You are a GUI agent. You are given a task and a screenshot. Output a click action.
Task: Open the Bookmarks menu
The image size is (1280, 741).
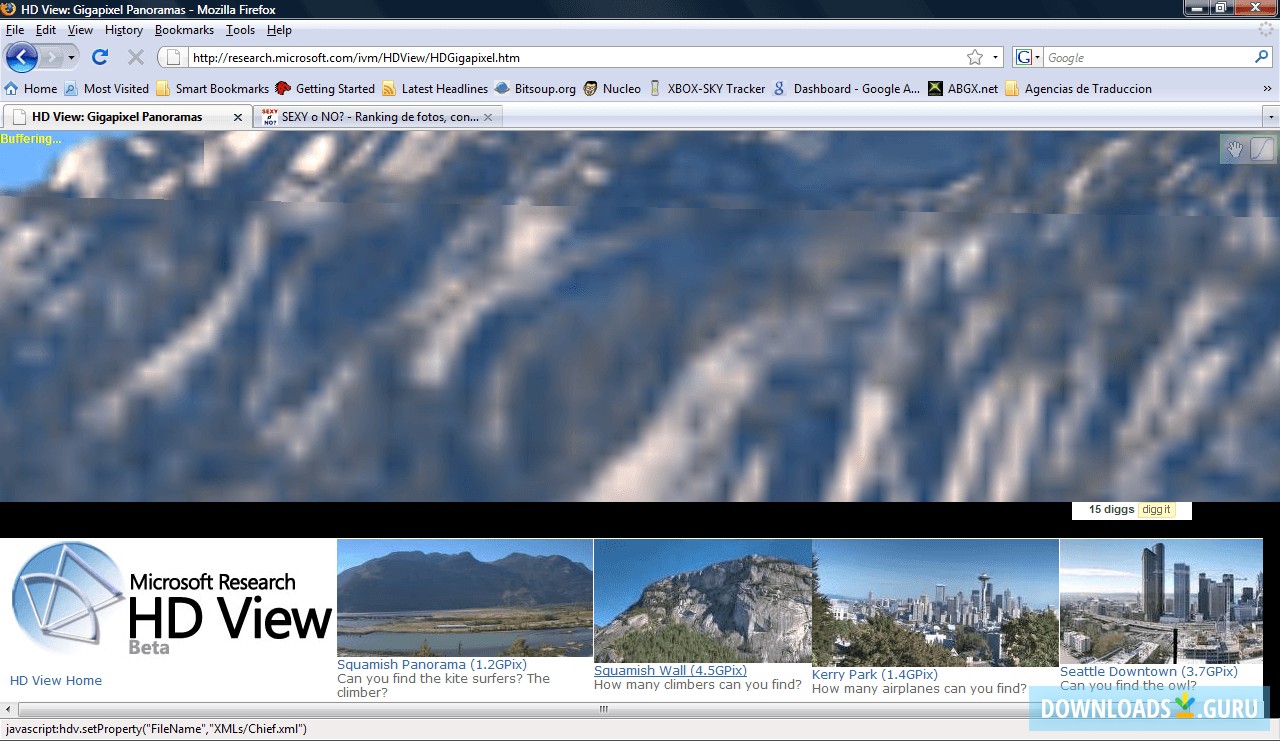[184, 30]
